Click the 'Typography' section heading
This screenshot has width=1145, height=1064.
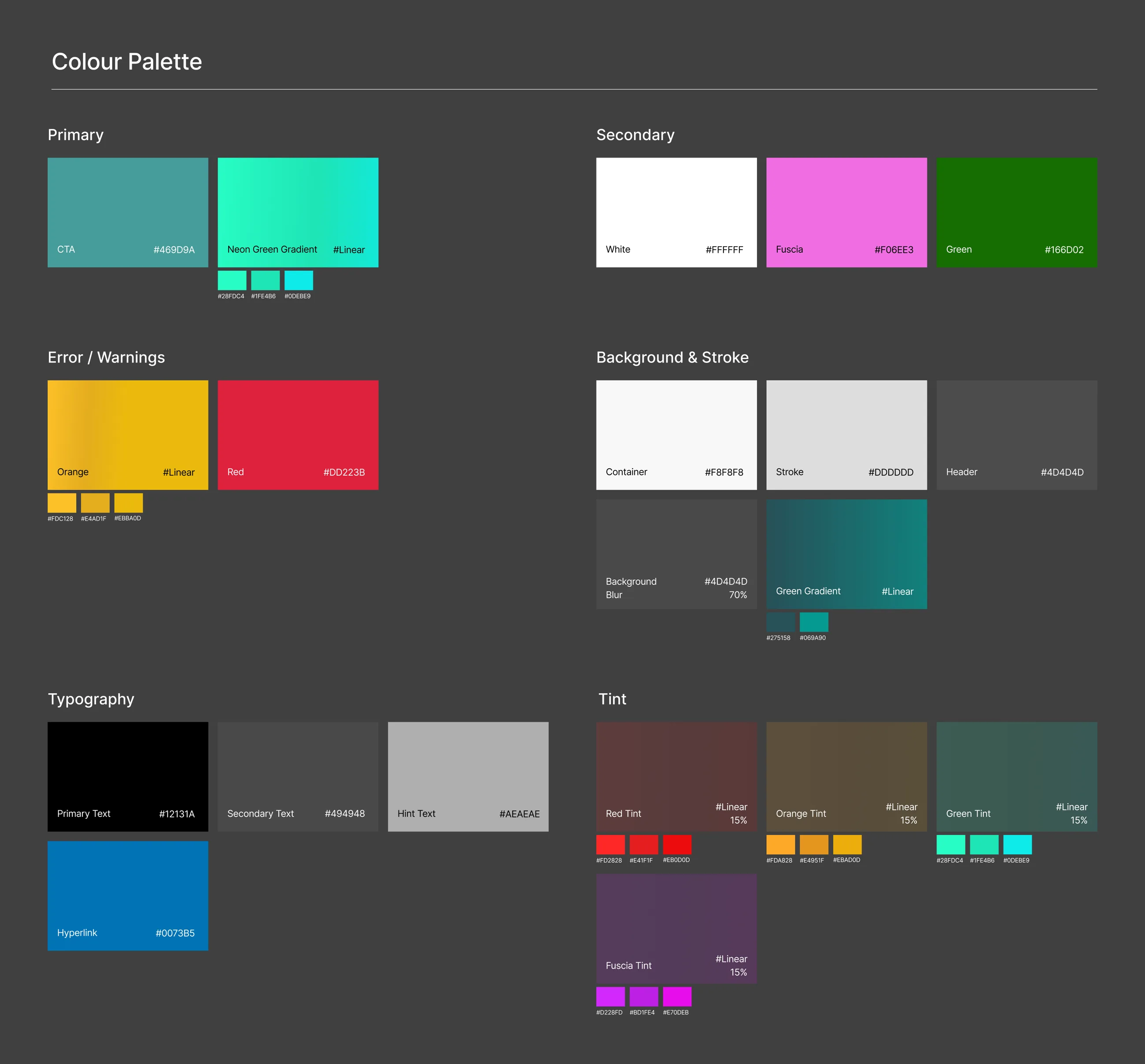tap(91, 699)
